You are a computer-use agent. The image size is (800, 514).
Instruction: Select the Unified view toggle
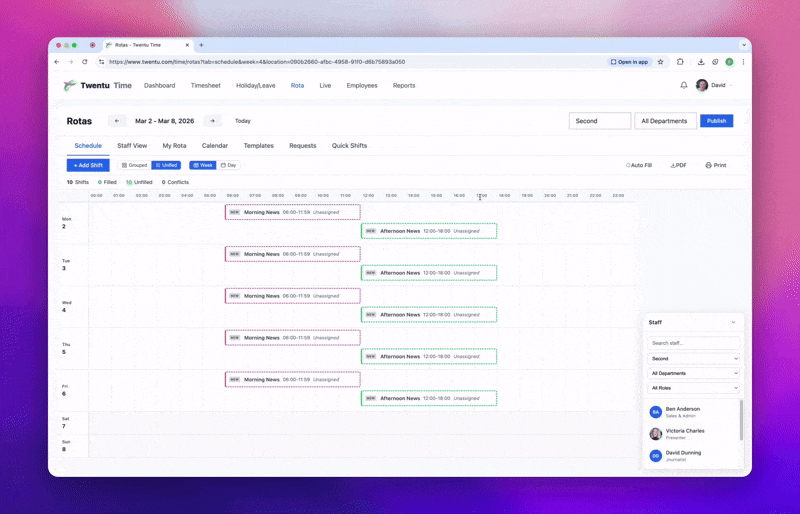coord(166,165)
